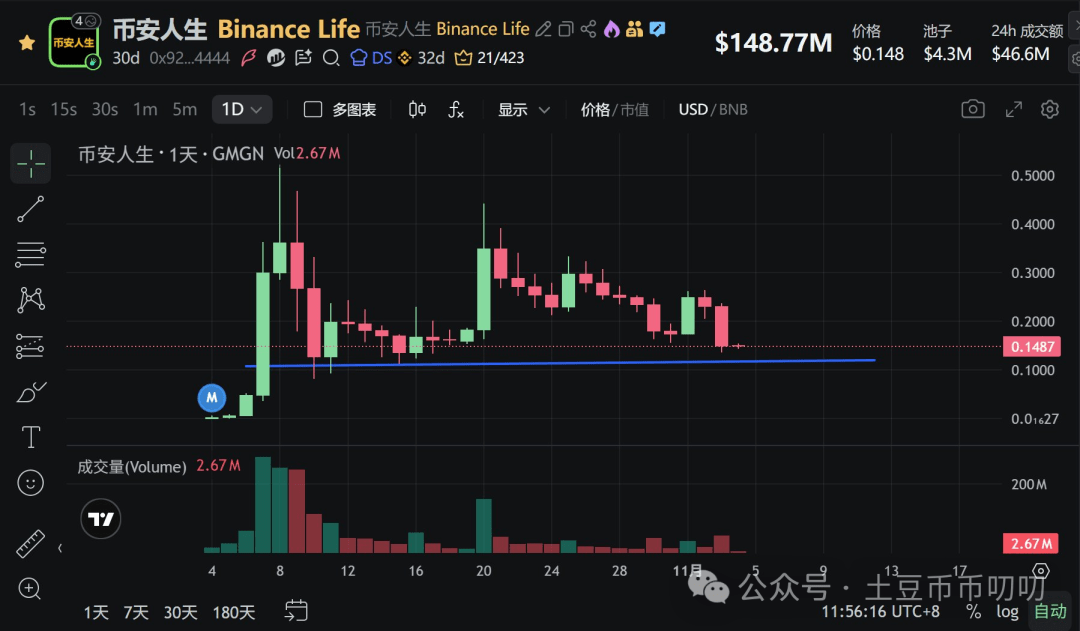Toggle 自动 auto scale
The image size is (1080, 631).
(x=1050, y=611)
